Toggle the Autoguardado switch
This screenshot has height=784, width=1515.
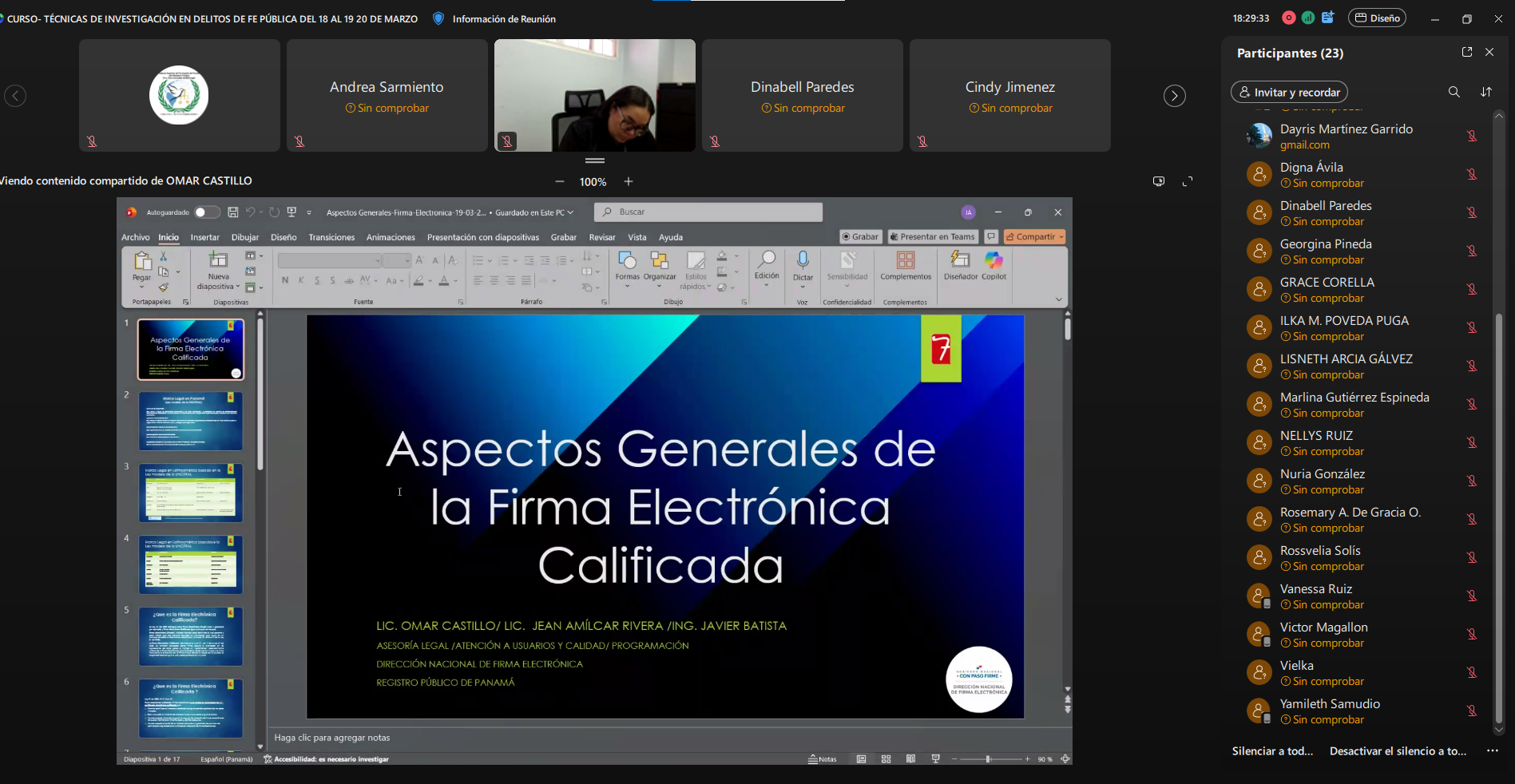pyautogui.click(x=206, y=212)
